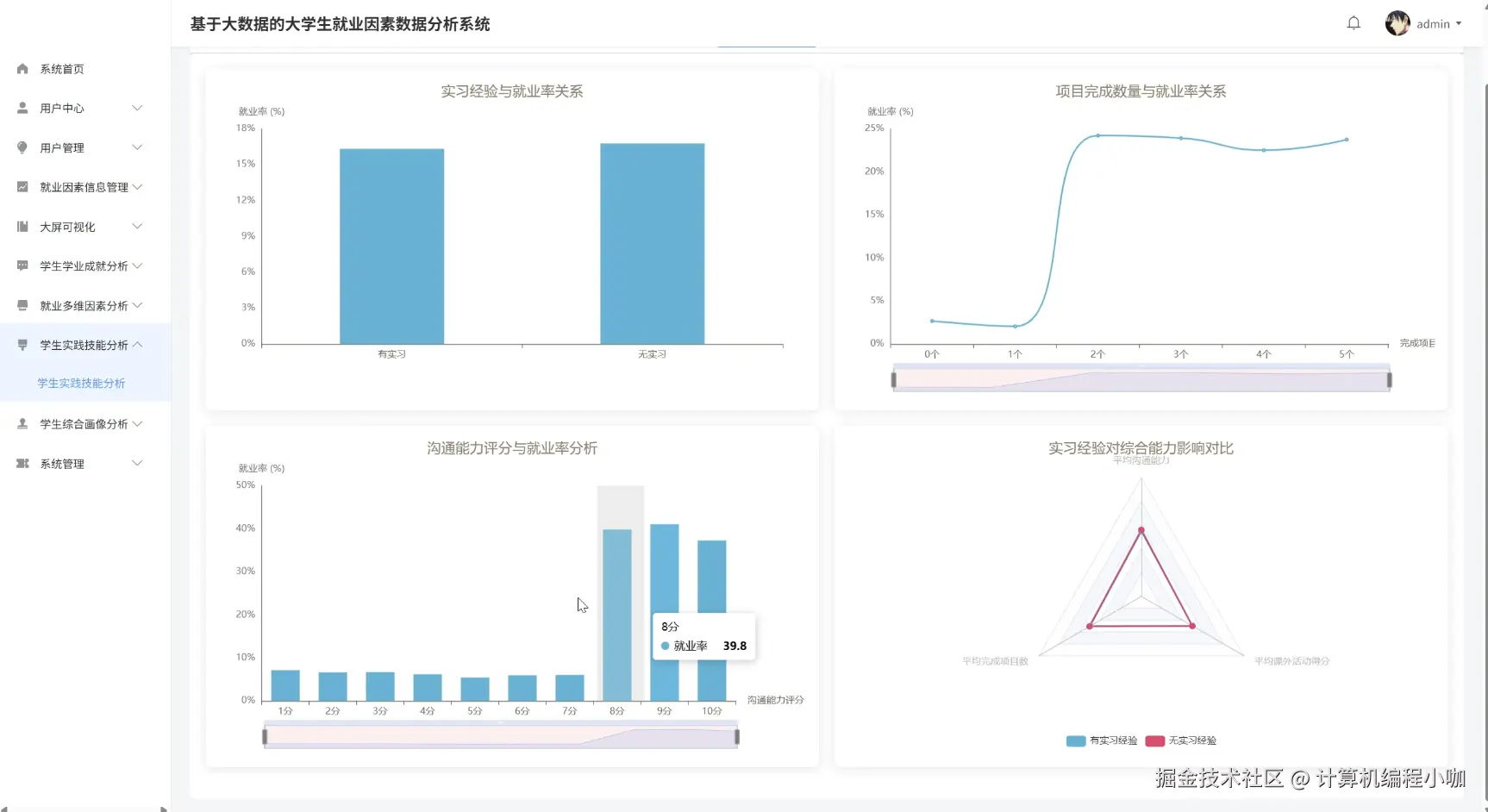Image resolution: width=1488 pixels, height=812 pixels.
Task: Click the icon beside 学生综合画像分析
Action: [22, 424]
